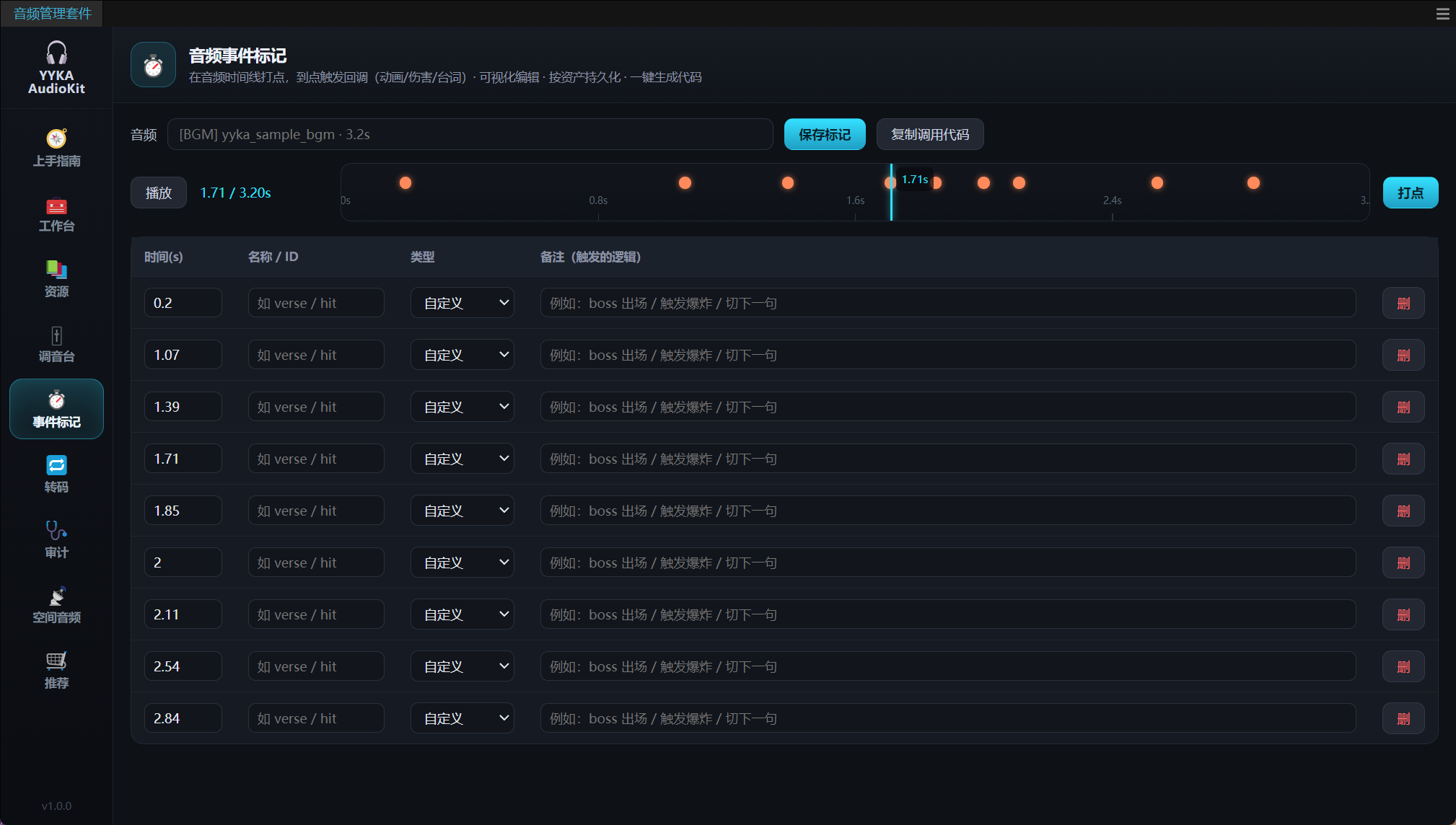Click the YYKA AudioKit headphone logo
This screenshot has width=1456, height=825.
click(56, 53)
